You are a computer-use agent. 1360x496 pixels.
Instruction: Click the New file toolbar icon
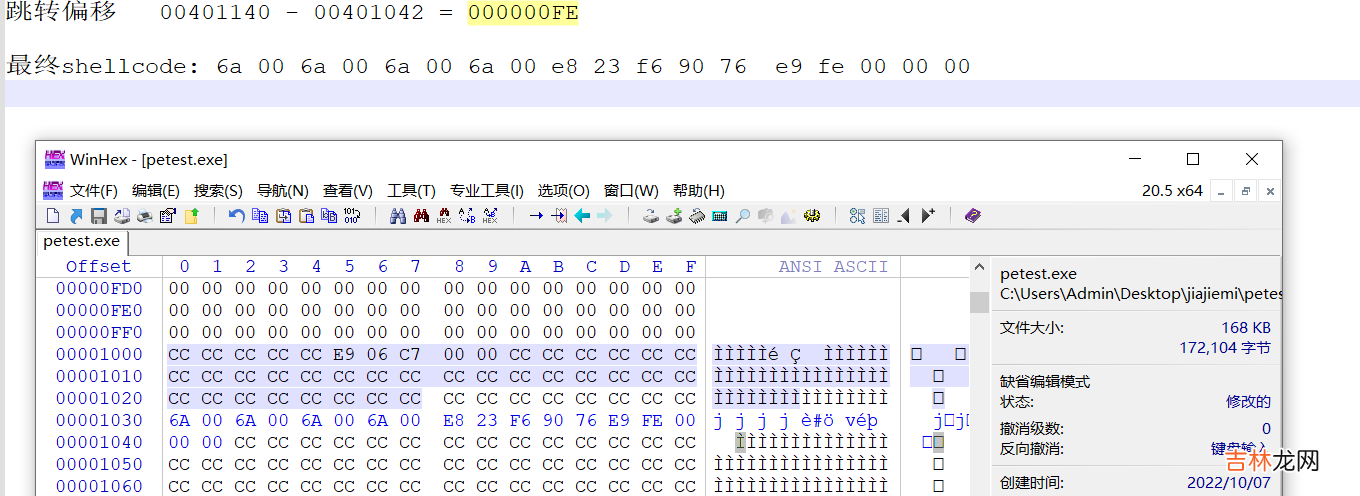click(54, 216)
